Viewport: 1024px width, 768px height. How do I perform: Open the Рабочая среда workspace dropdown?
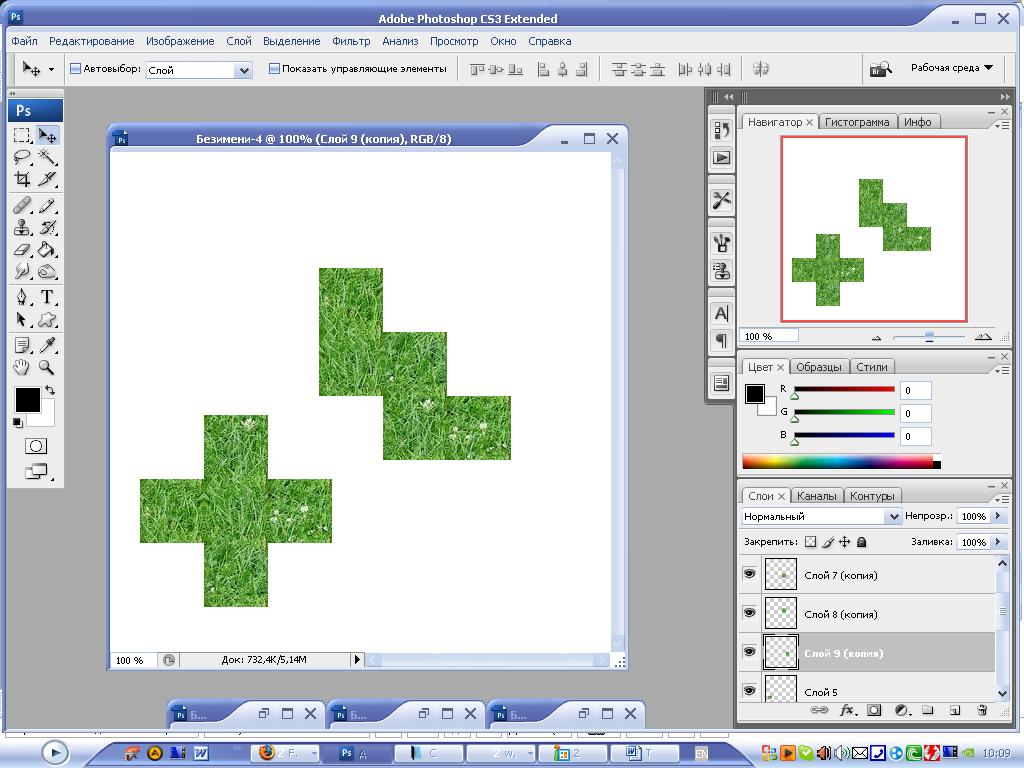952,68
